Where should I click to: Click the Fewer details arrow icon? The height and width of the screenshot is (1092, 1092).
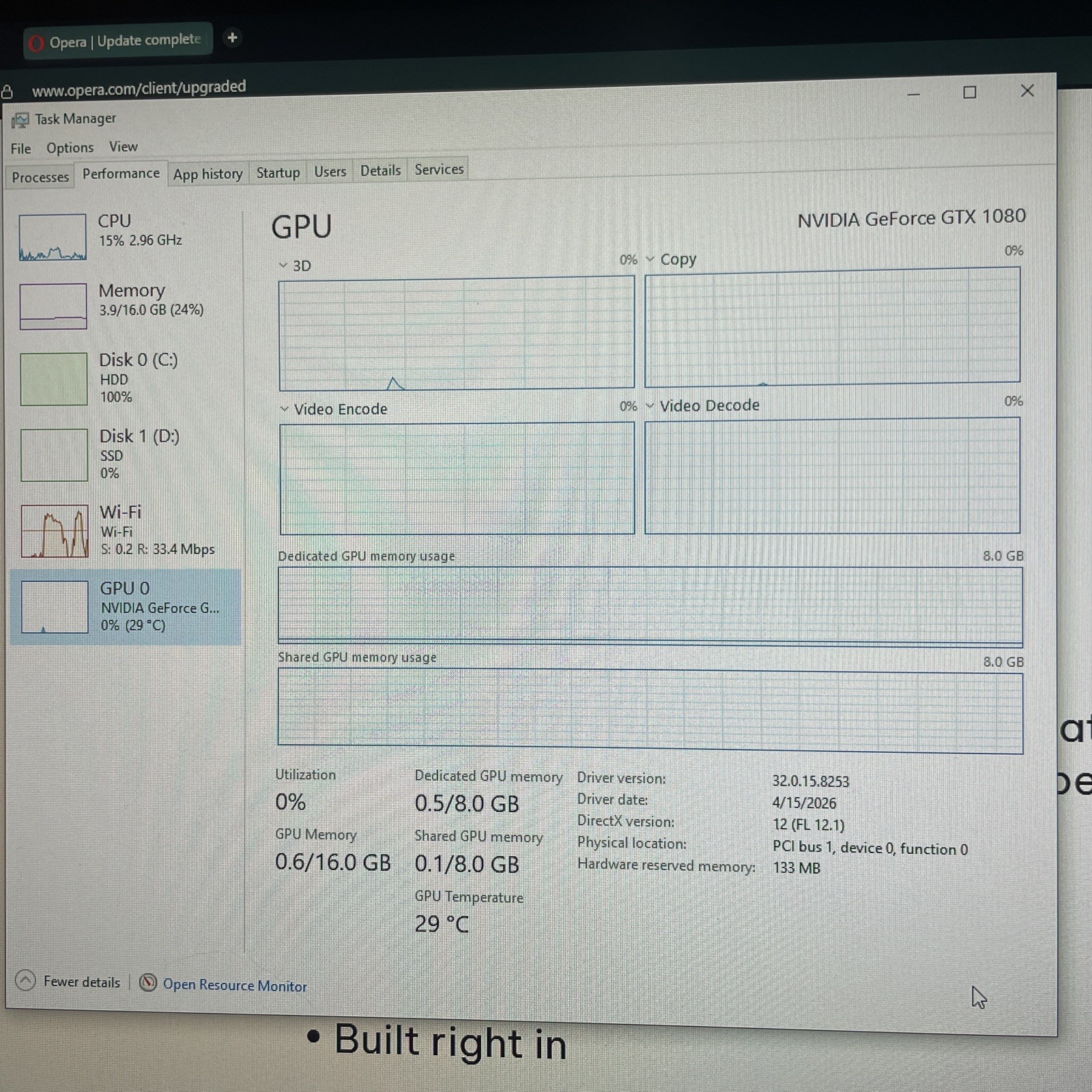click(25, 981)
